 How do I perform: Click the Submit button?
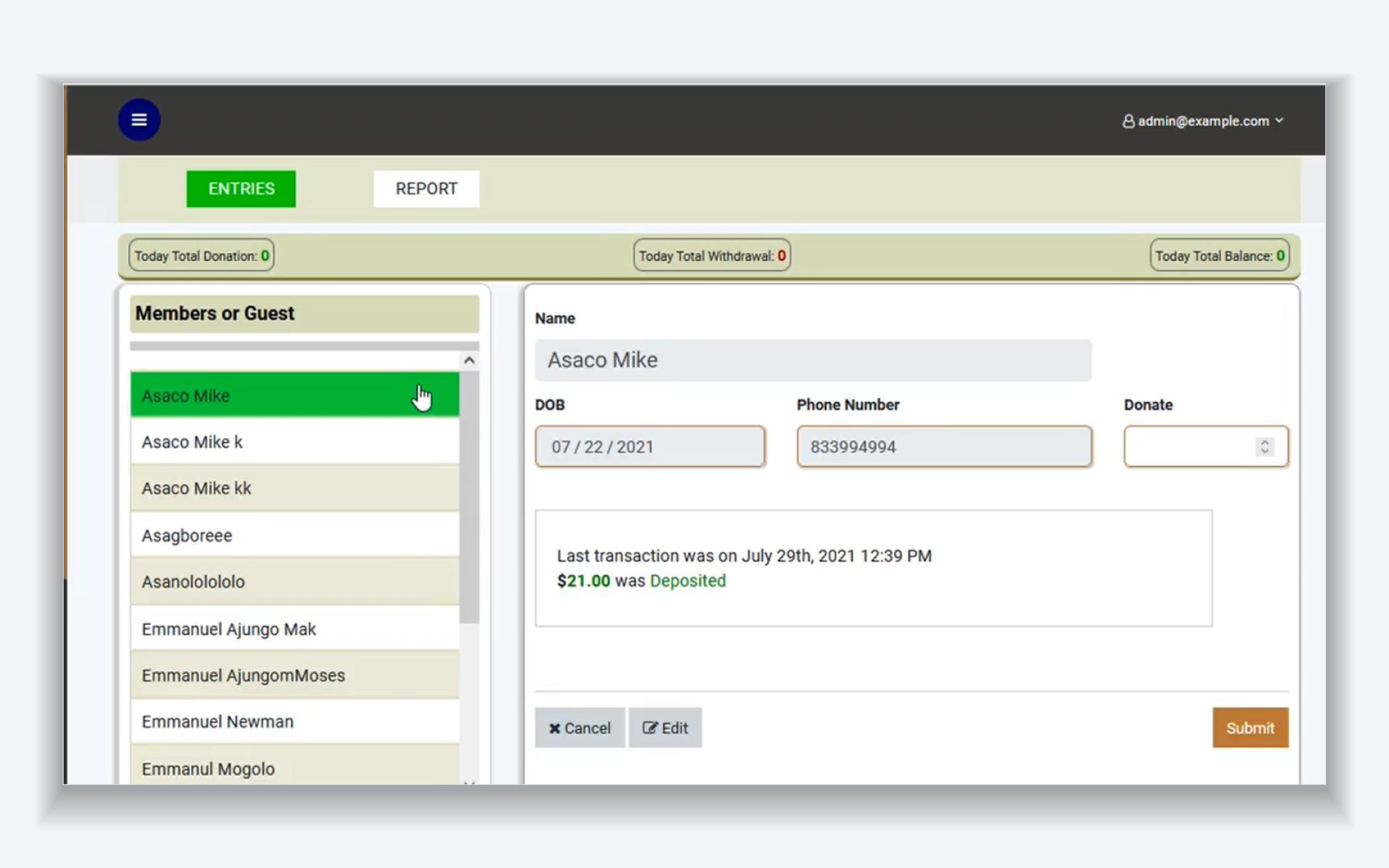click(x=1250, y=728)
